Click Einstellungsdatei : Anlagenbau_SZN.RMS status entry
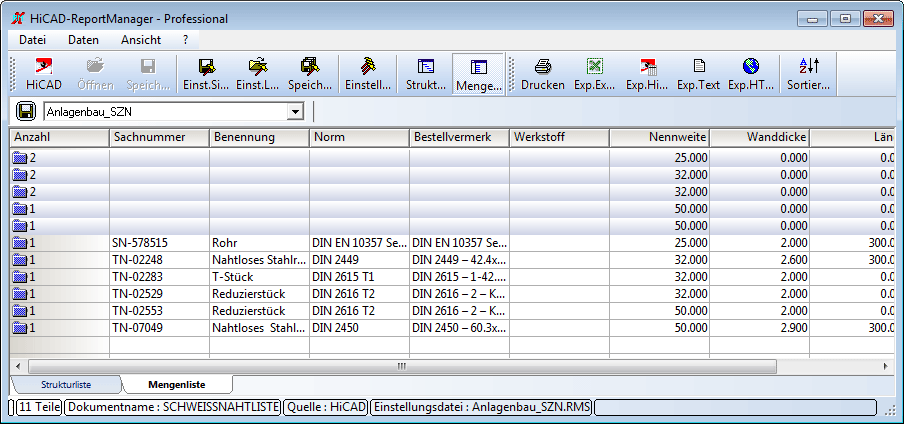This screenshot has width=904, height=424. click(x=481, y=407)
